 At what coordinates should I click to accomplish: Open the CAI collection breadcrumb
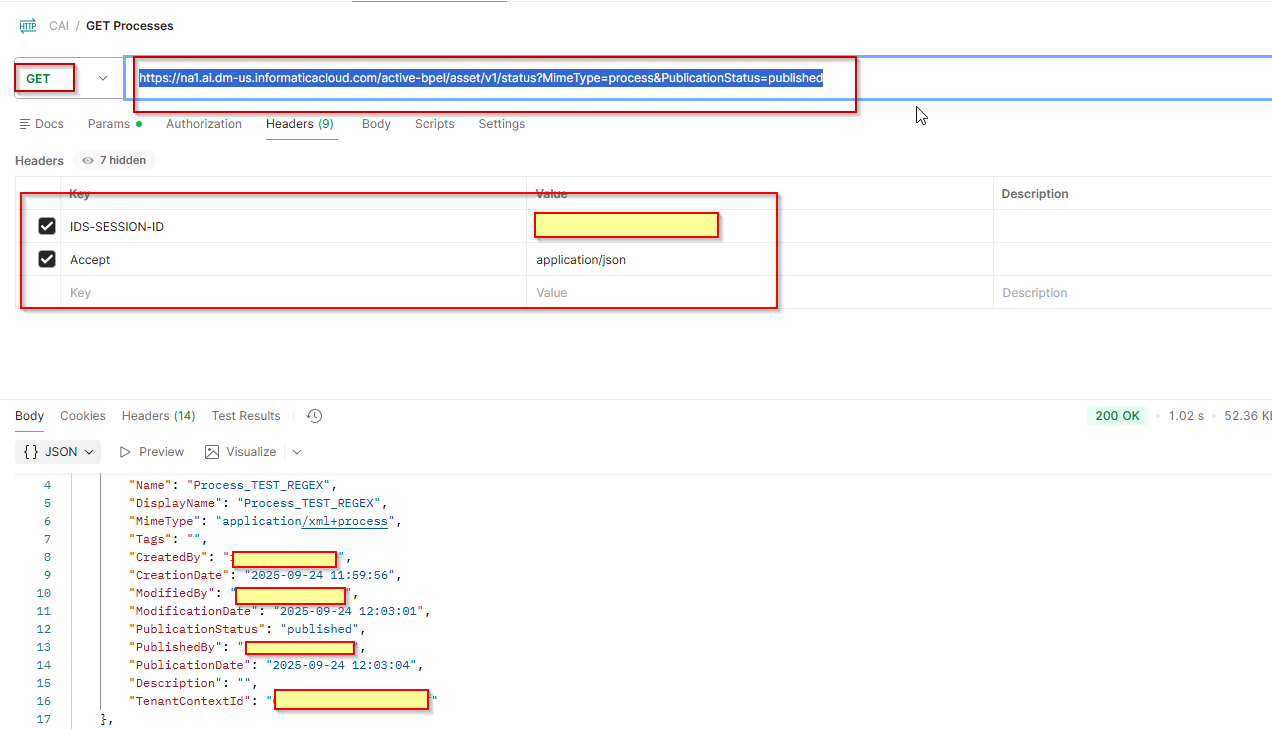(59, 25)
